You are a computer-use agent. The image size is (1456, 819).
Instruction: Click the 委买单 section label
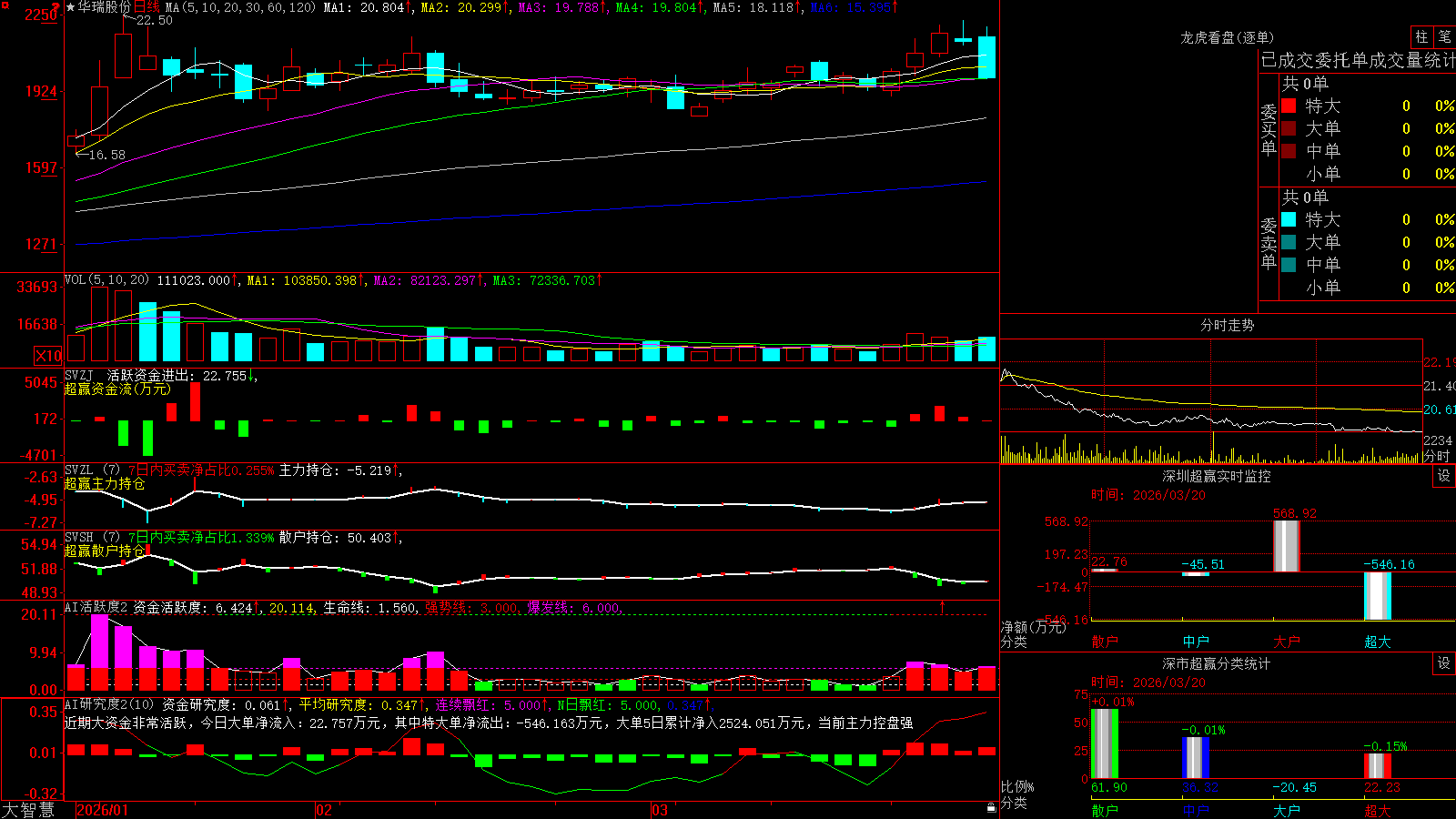tap(1269, 129)
